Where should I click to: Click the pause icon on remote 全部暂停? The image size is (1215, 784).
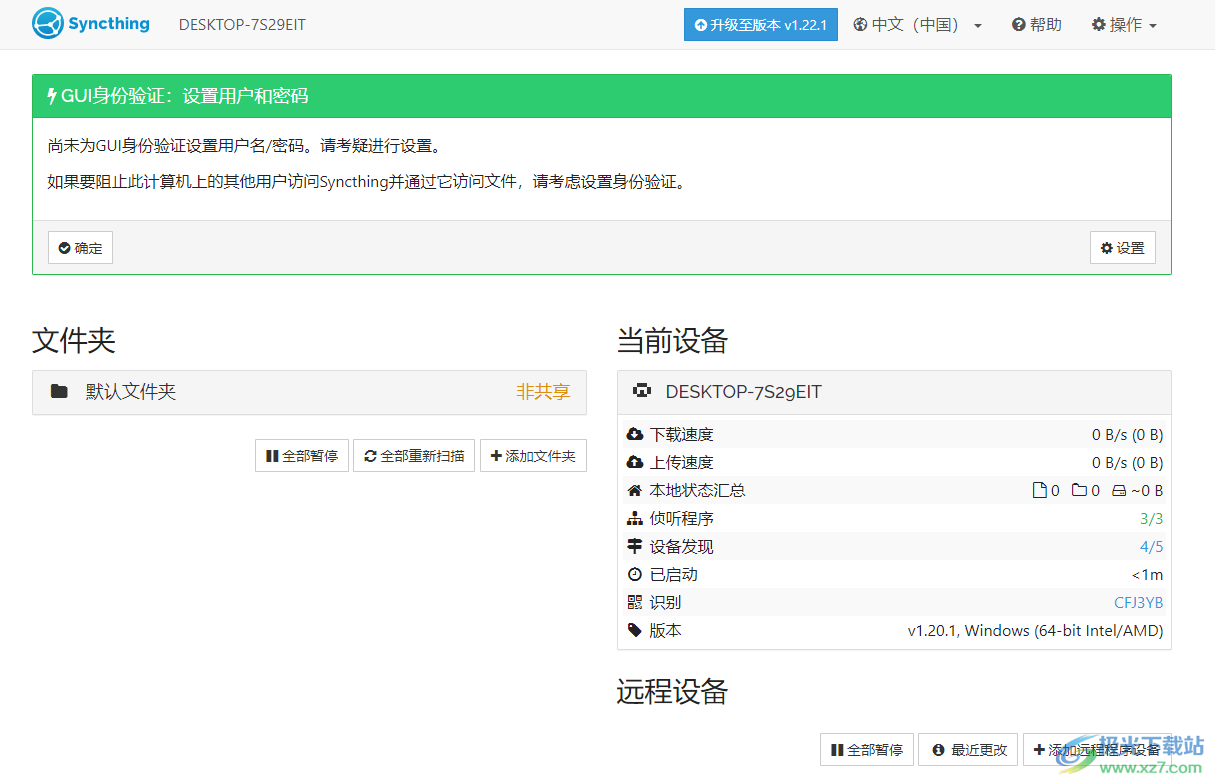[x=837, y=750]
